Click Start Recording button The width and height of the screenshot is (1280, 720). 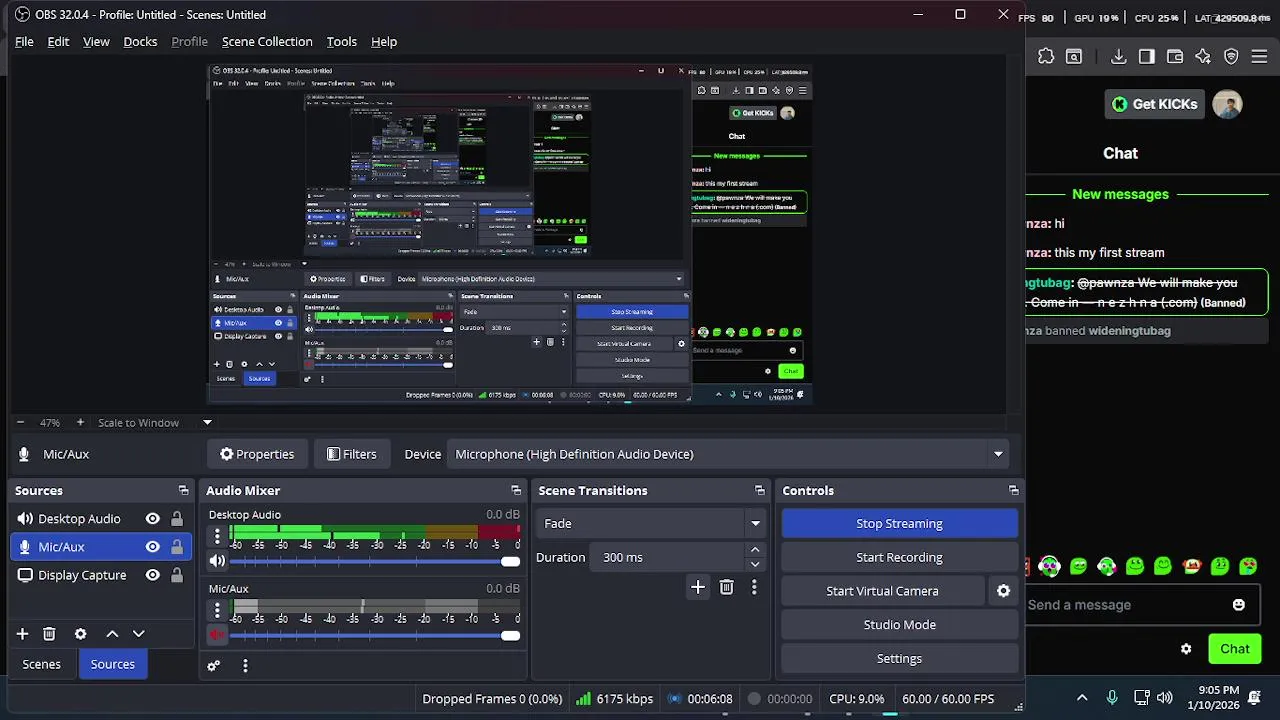[x=899, y=557]
